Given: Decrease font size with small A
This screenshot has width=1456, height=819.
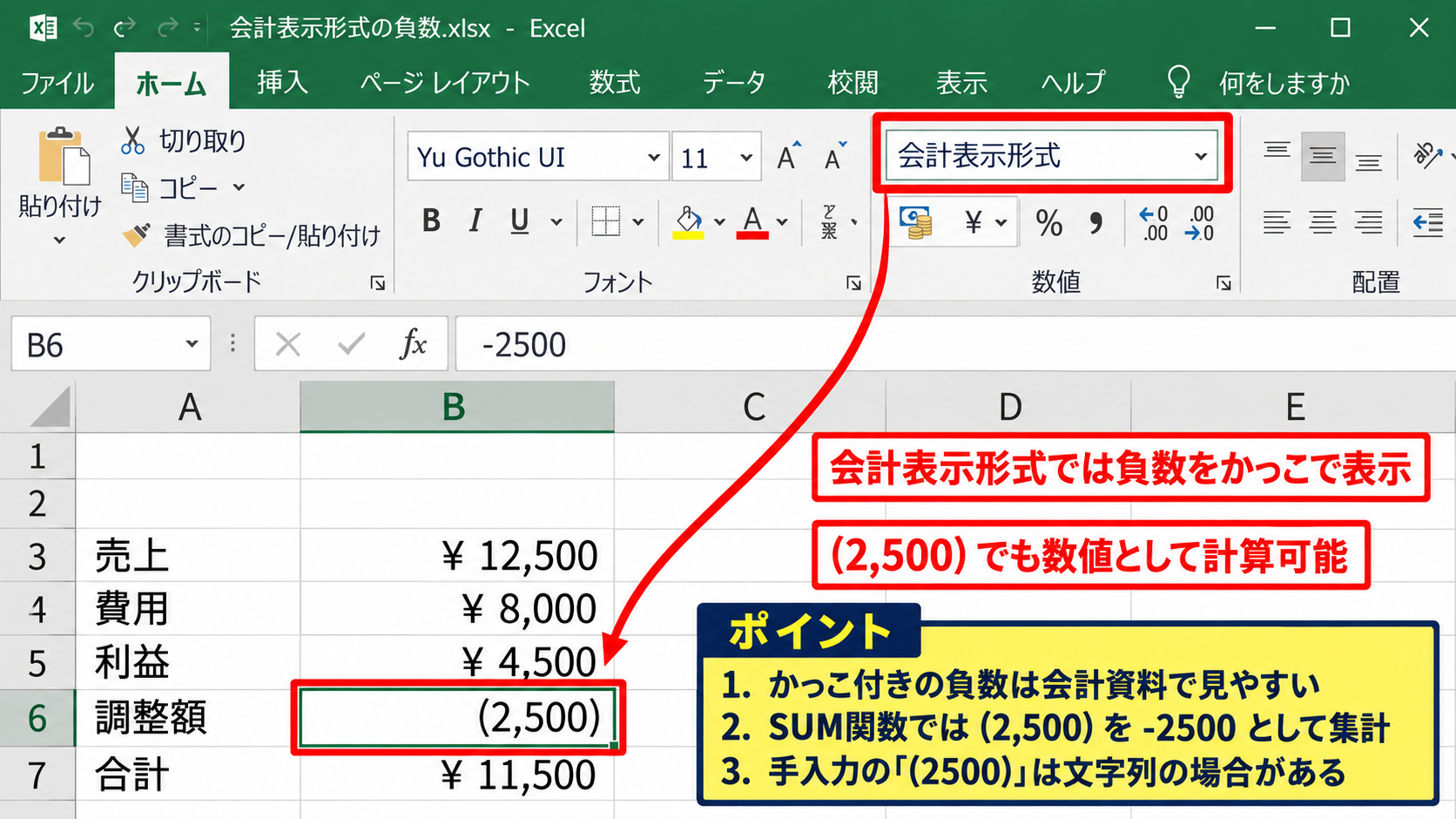Looking at the screenshot, I should click(835, 157).
